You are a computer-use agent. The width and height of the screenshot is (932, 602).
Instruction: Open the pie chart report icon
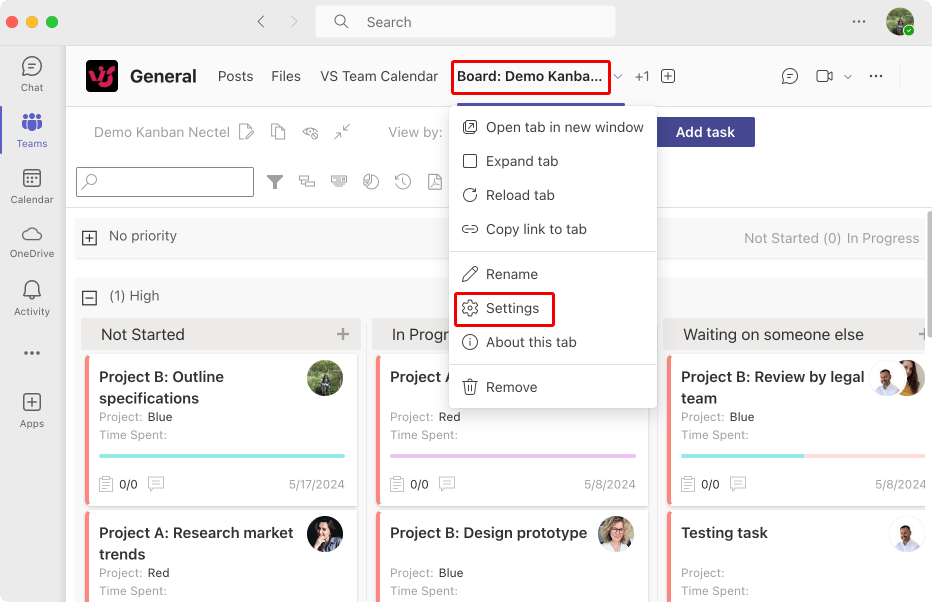(x=371, y=182)
